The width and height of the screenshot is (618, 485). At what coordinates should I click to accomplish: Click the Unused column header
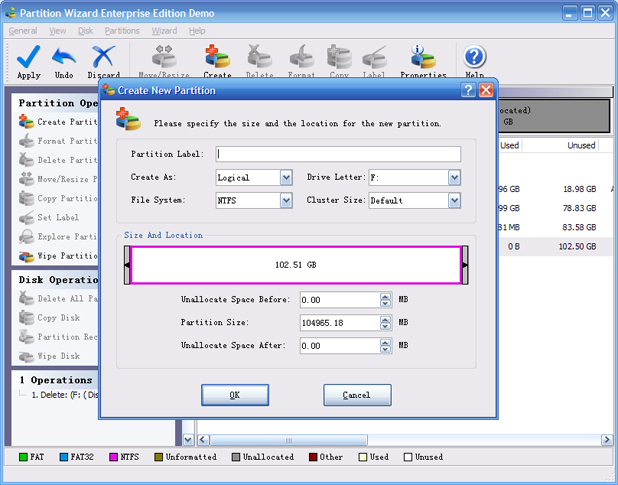(x=581, y=145)
